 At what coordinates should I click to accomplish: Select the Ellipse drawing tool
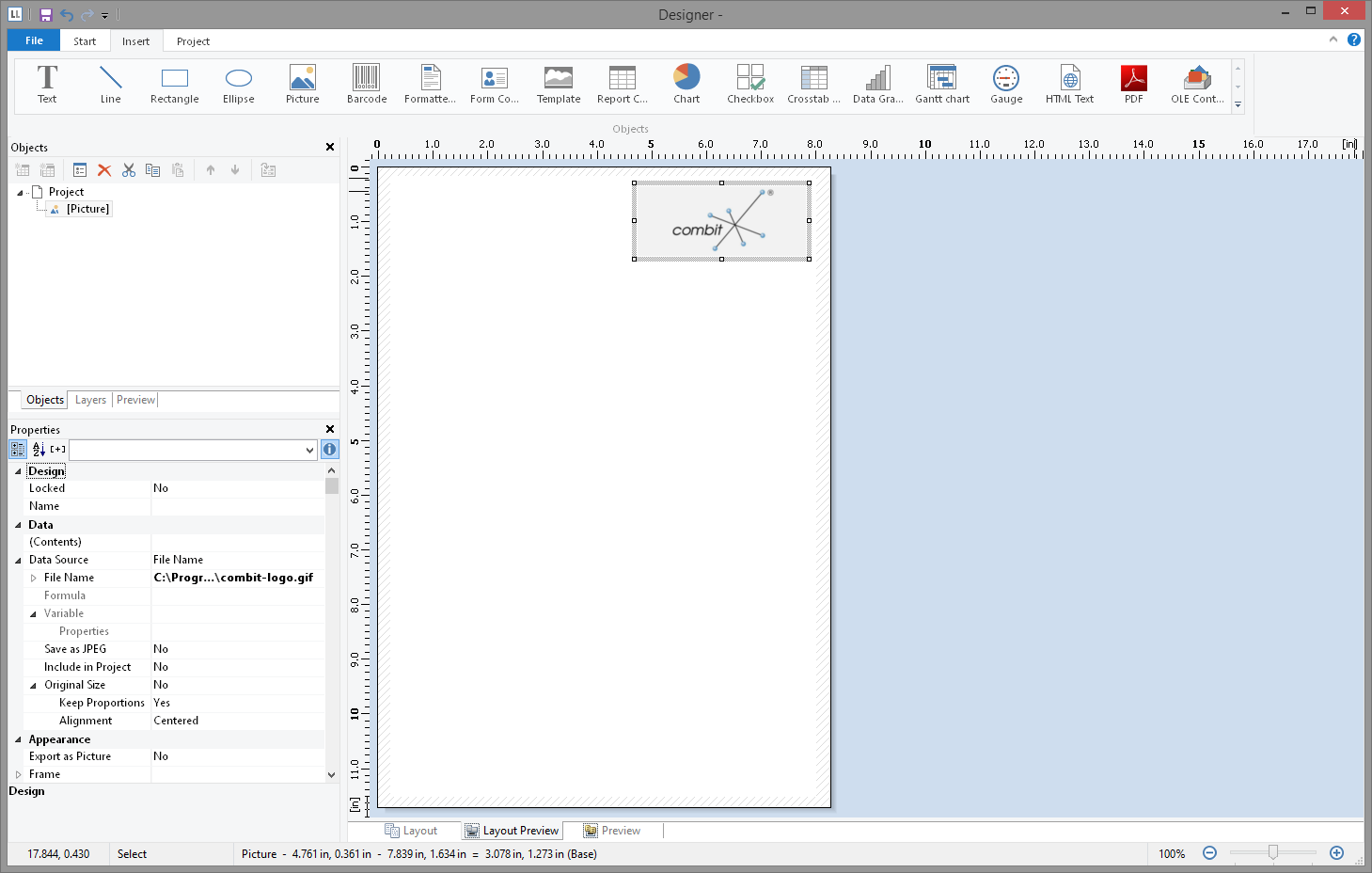(239, 84)
